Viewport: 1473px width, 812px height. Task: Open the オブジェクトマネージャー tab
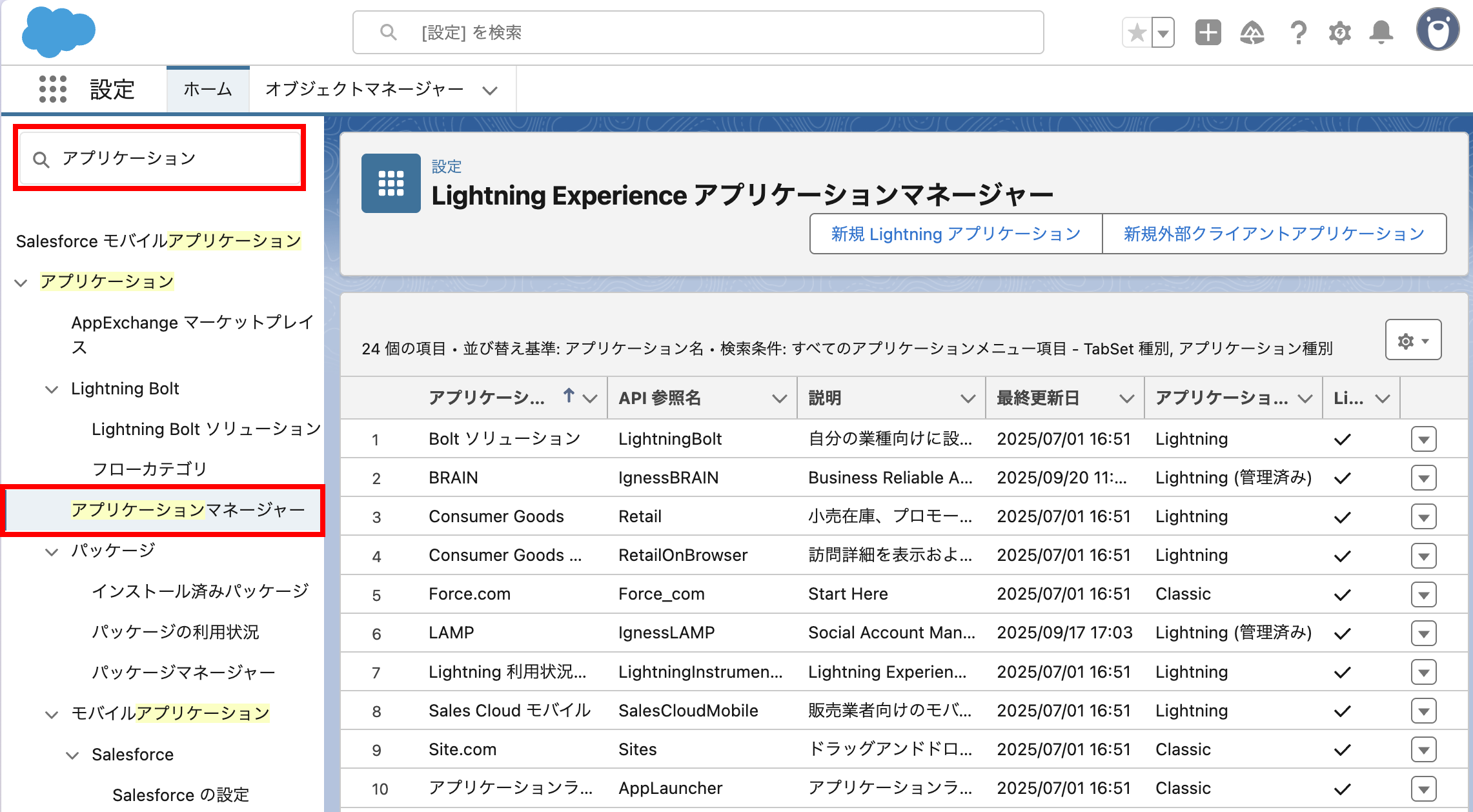pos(365,89)
